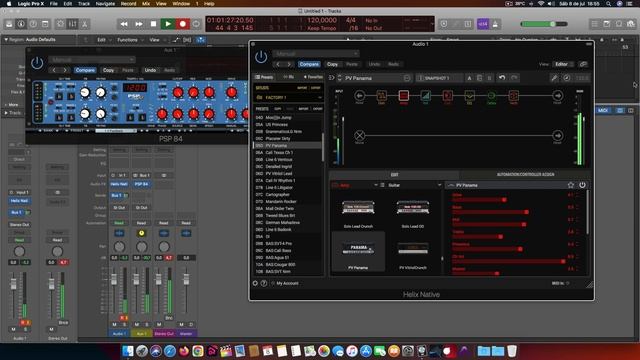Open the Helix Native Manual preset dropdown

316,53
